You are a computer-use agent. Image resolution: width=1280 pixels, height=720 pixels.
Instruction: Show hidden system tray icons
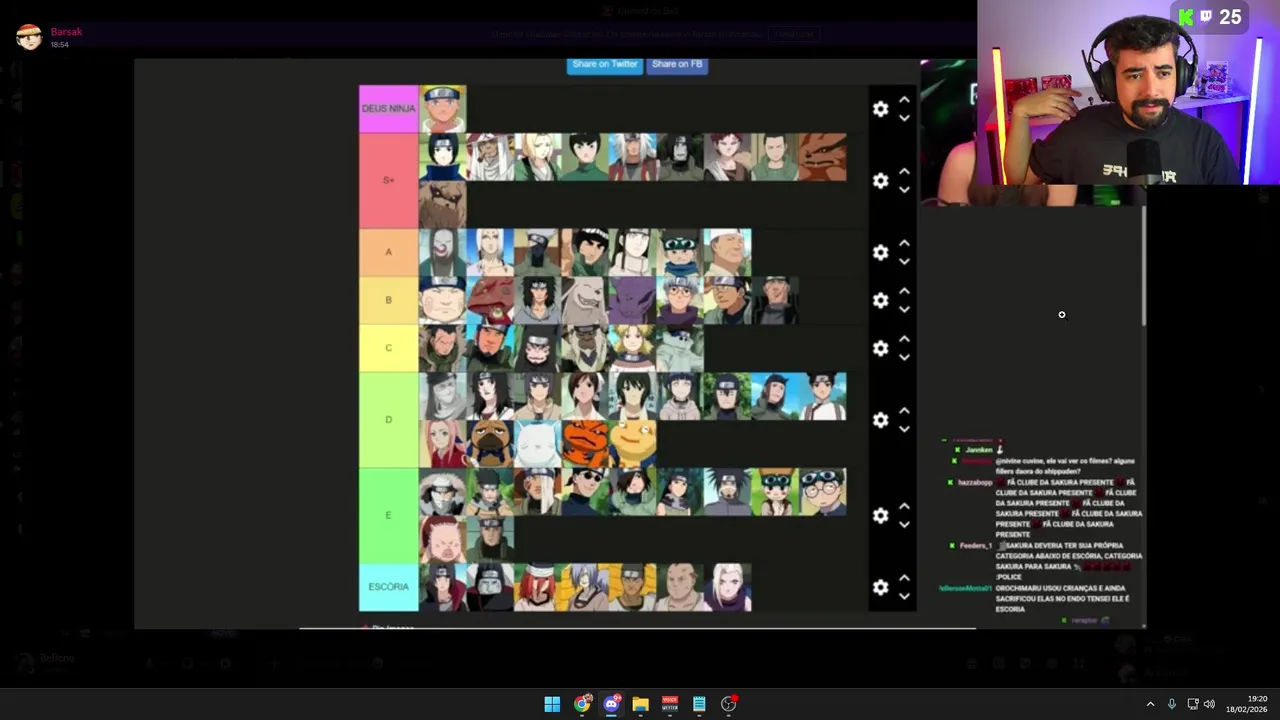click(1150, 704)
